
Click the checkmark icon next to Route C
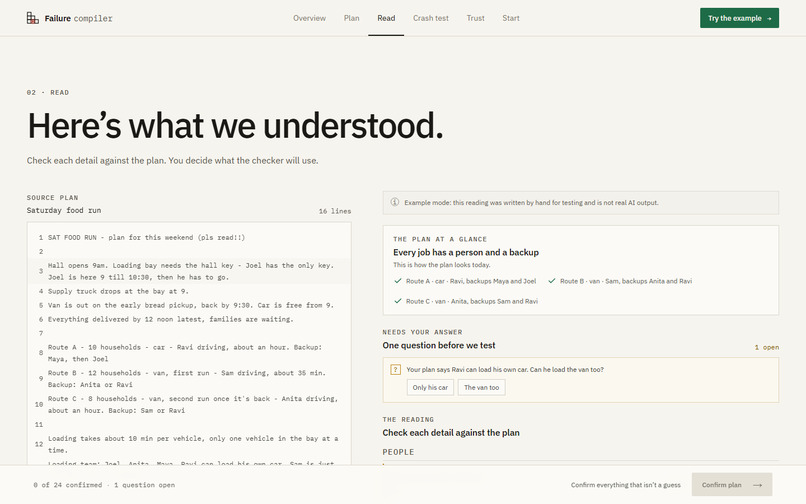click(398, 301)
